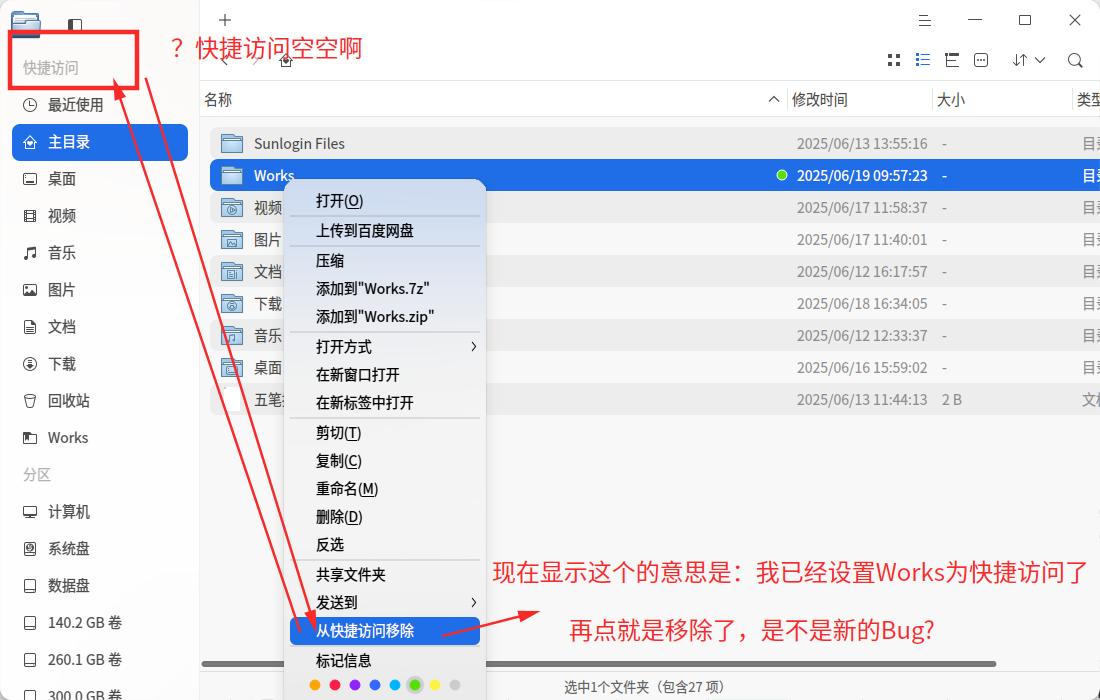The width and height of the screenshot is (1100, 700).
Task: Click the 视频 folder icon in list
Action: 232,208
